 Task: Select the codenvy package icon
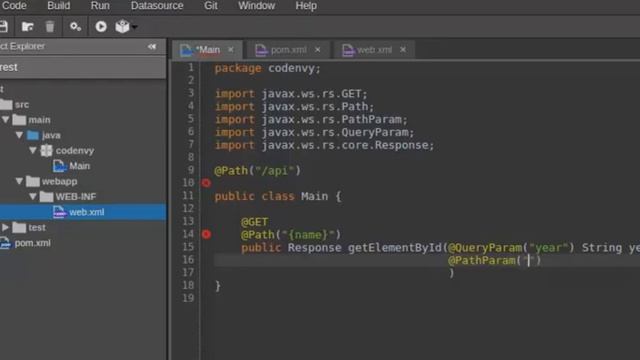click(x=47, y=150)
